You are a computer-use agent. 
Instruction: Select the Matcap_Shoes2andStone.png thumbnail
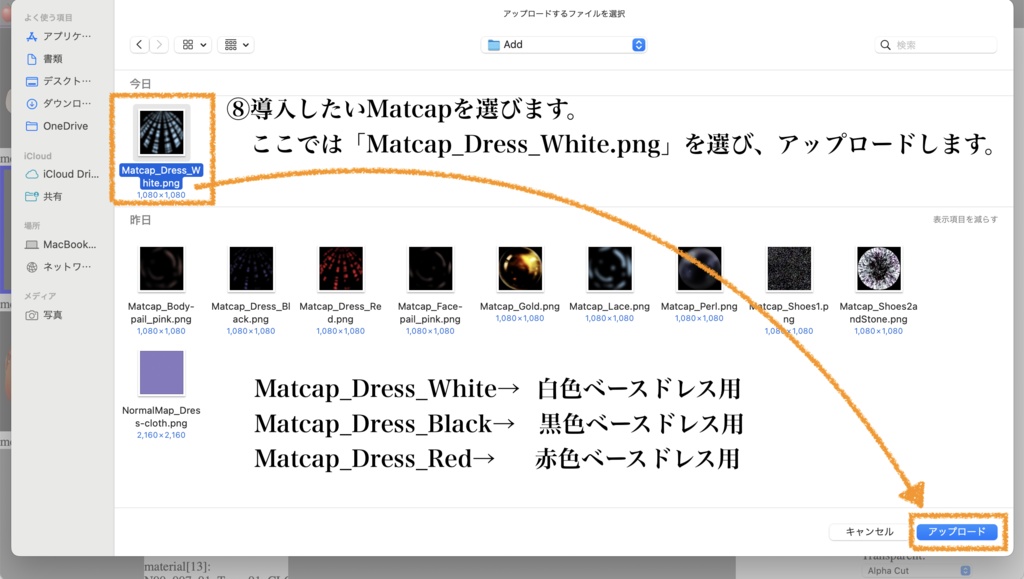tap(877, 267)
